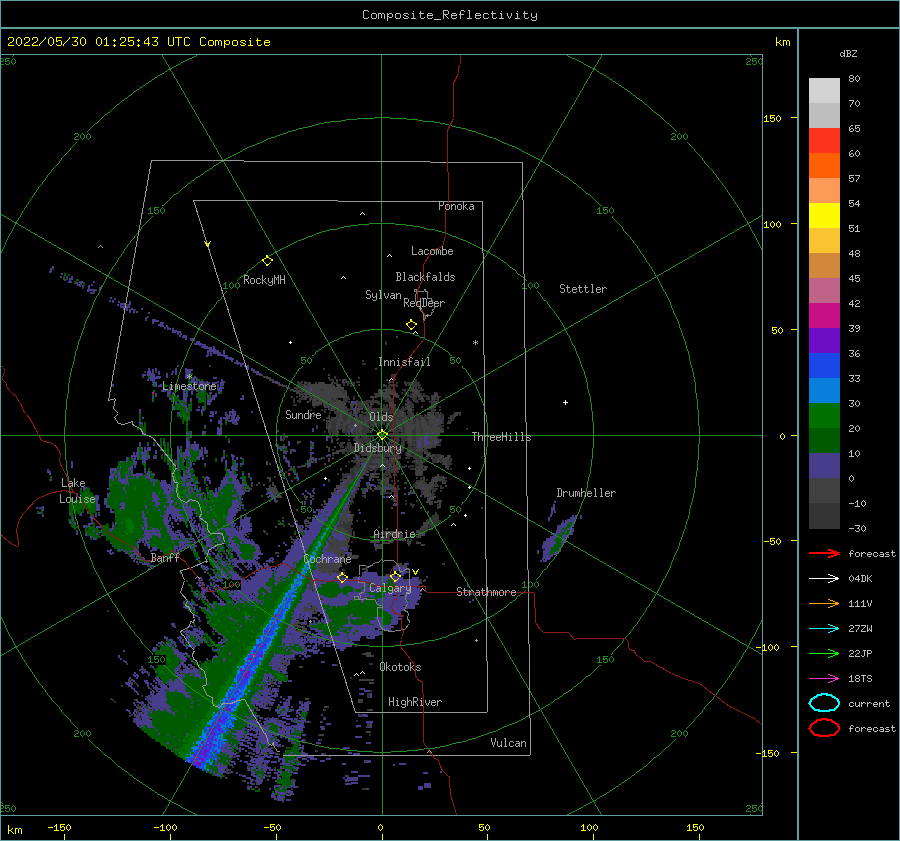
Task: Click the red swatch between 65 and 60 dBZ
Action: tap(824, 141)
